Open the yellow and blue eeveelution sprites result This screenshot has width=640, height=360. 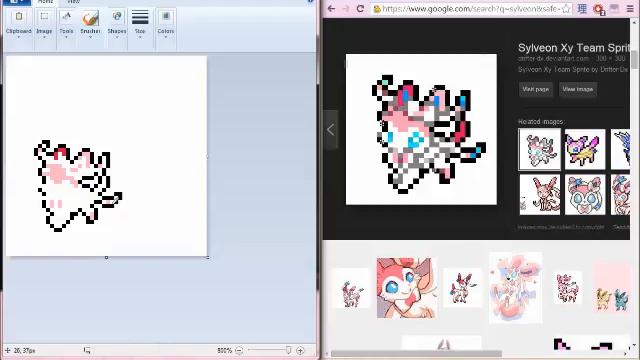[x=611, y=288]
